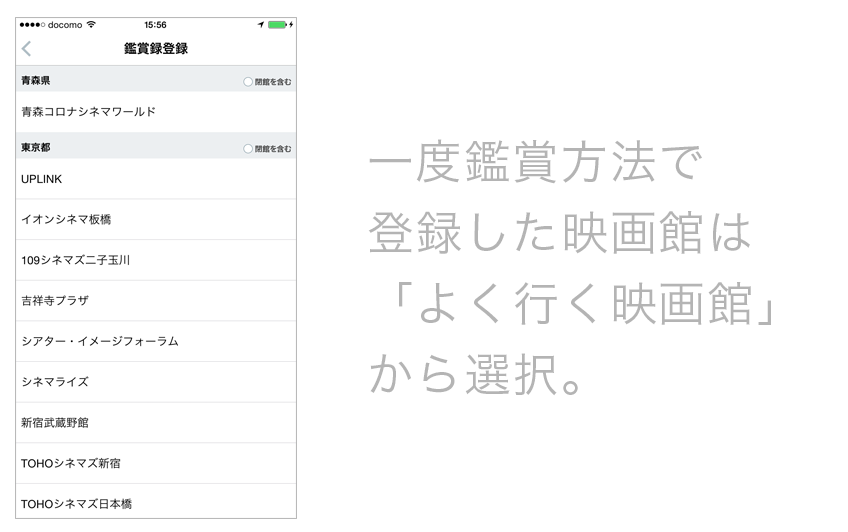The height and width of the screenshot is (532, 848).
Task: Tap the back chevron in navigation bar
Action: pos(26,48)
